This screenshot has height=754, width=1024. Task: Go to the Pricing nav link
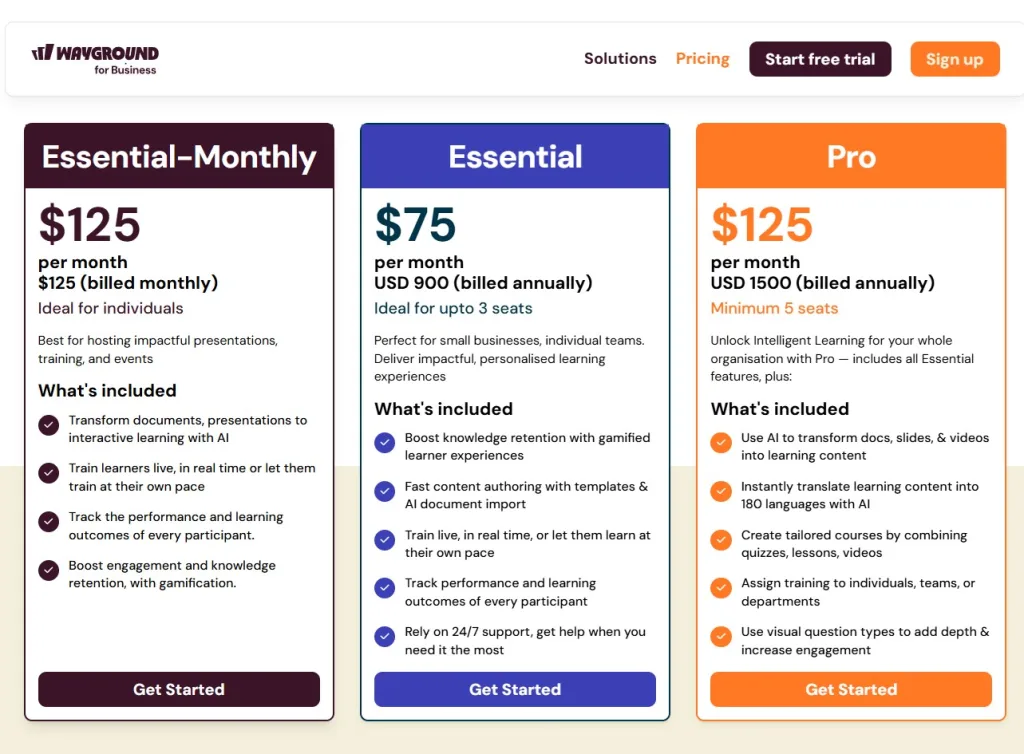click(702, 59)
